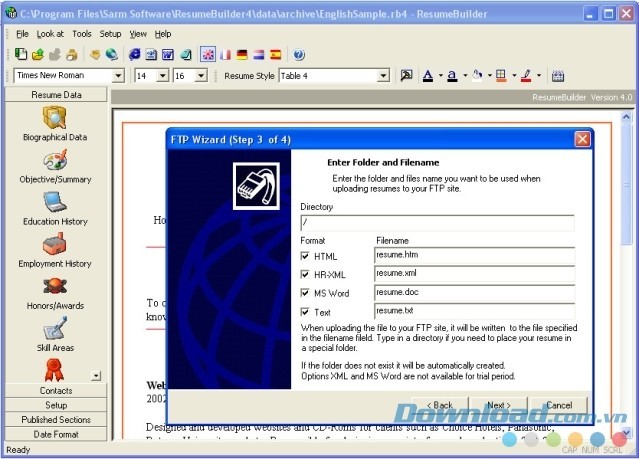Uncheck the HTML format checkbox

(306, 257)
